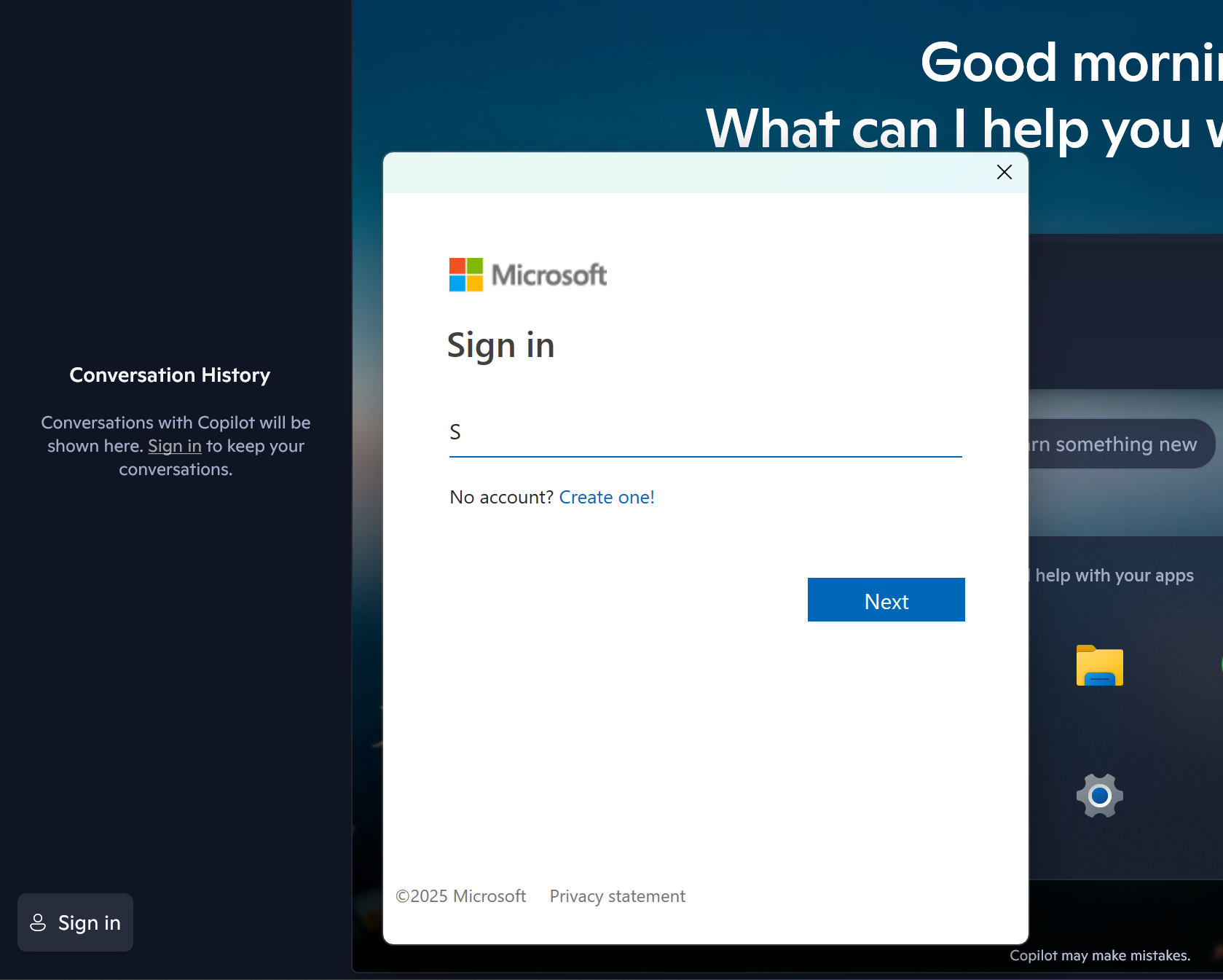
Task: Click the email input field in Sign in dialog
Action: click(705, 433)
